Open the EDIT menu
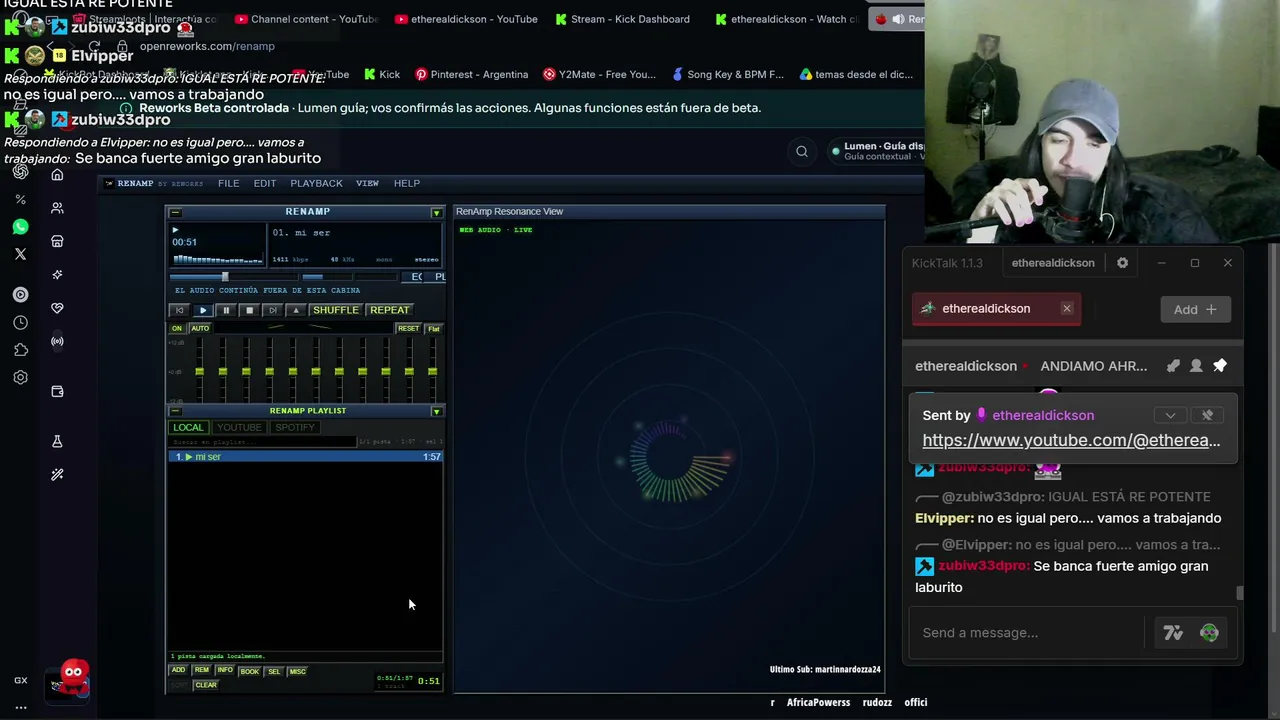The height and width of the screenshot is (720, 1280). (x=265, y=183)
